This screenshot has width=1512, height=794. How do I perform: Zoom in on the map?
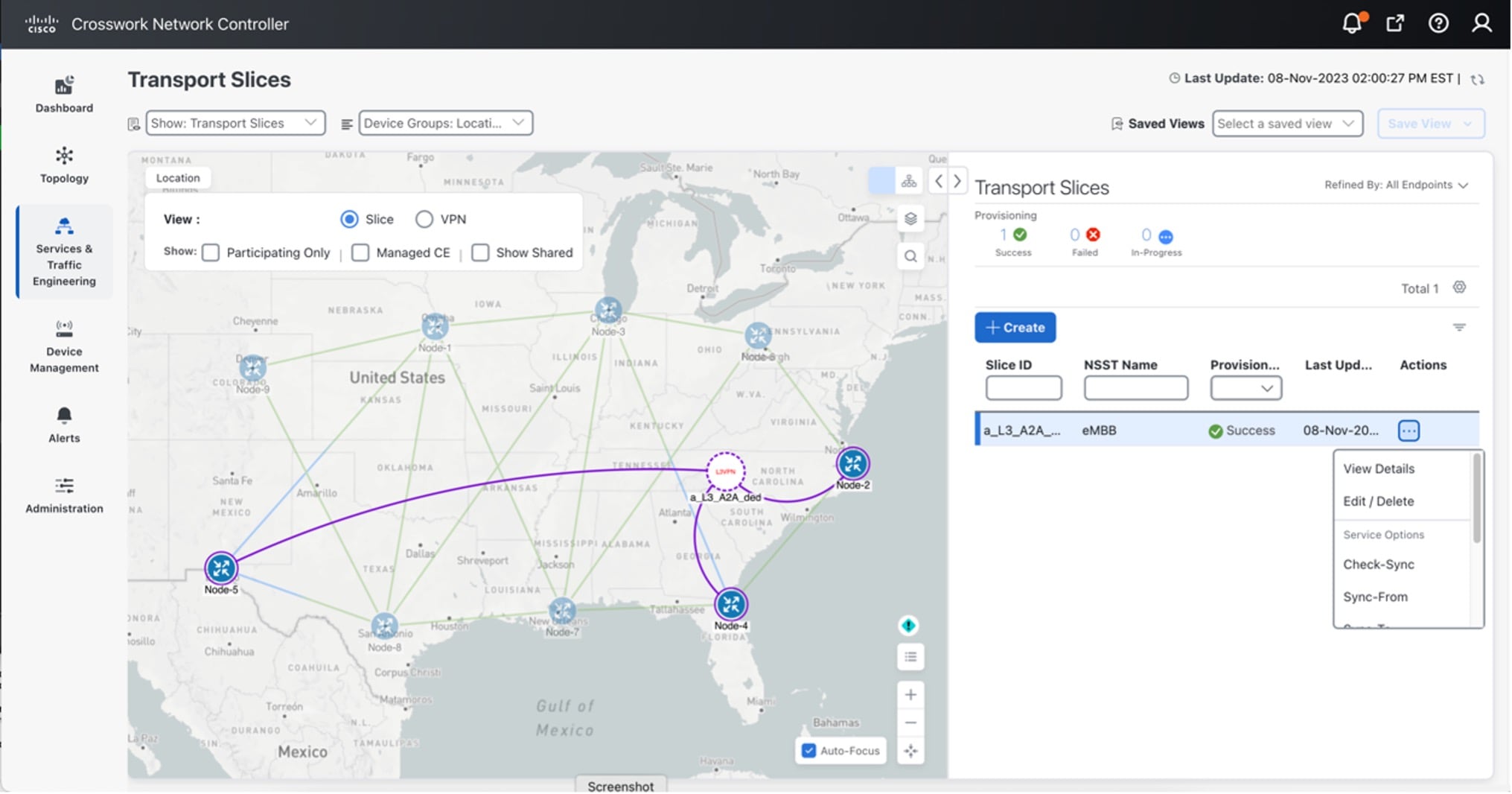910,695
